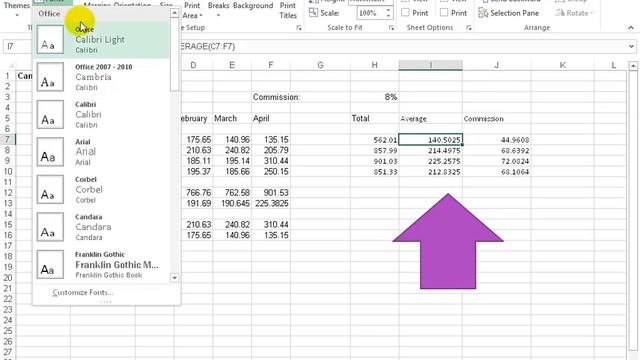This screenshot has width=640, height=360.
Task: Select the cell with 851.33
Action: click(374, 171)
